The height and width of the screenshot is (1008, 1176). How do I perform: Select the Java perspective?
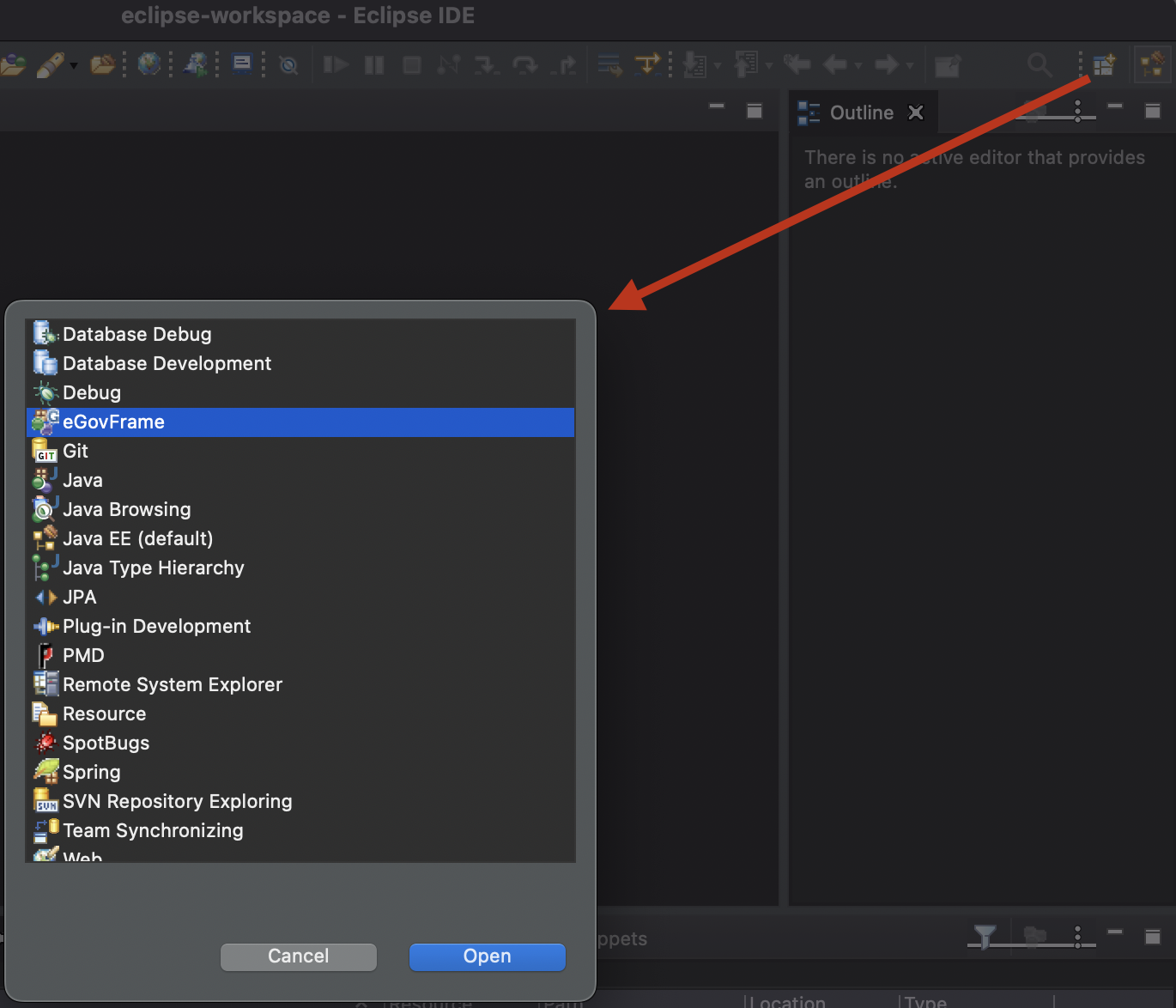click(300, 480)
